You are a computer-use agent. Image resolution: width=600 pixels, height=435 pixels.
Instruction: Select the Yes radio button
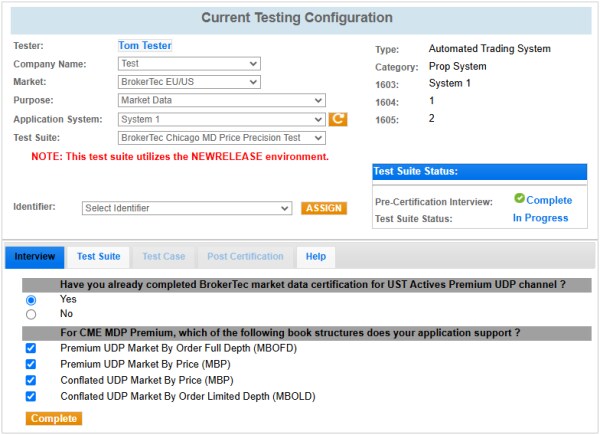click(x=31, y=299)
